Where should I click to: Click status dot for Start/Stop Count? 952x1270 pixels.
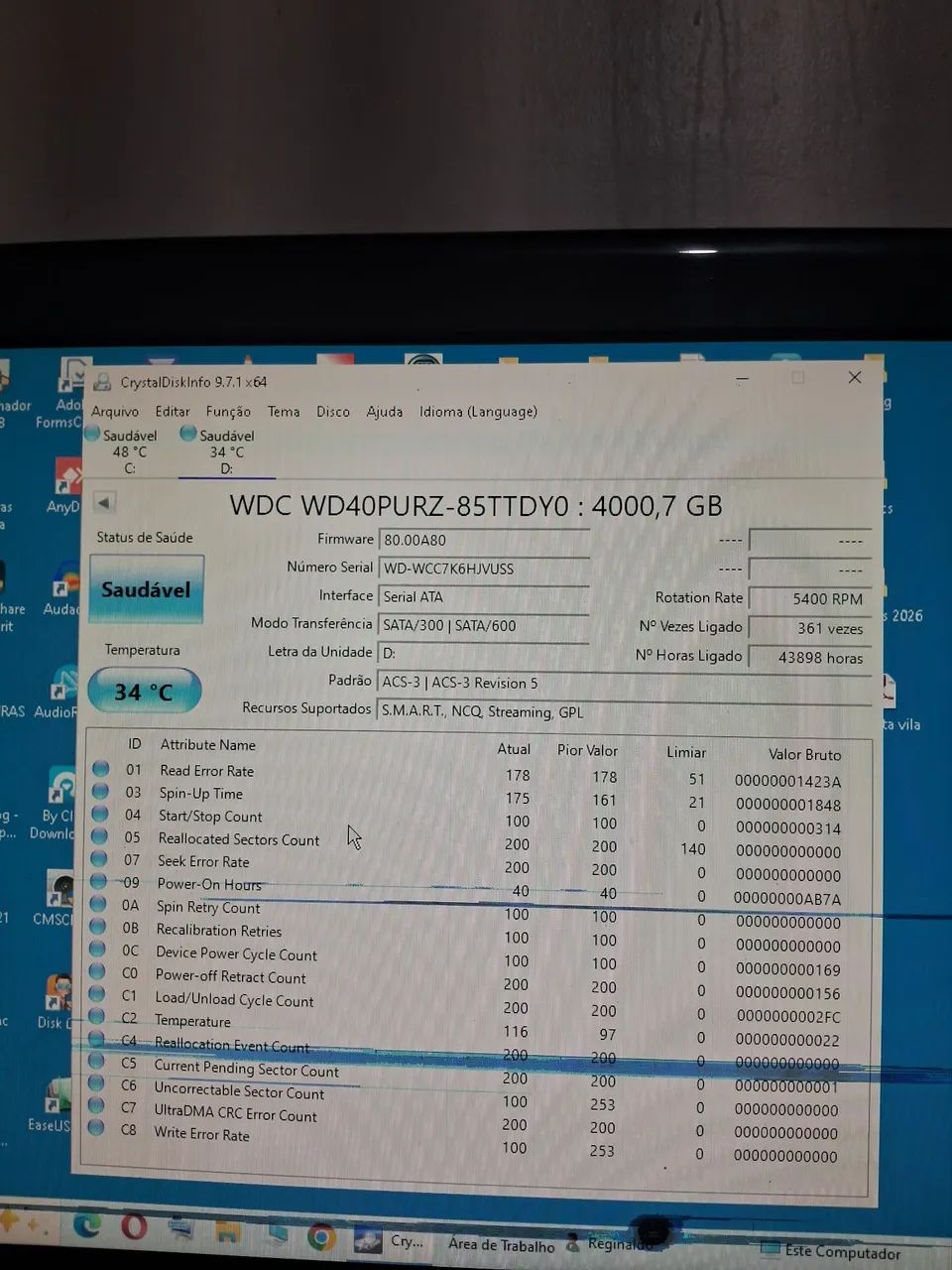pyautogui.click(x=100, y=815)
